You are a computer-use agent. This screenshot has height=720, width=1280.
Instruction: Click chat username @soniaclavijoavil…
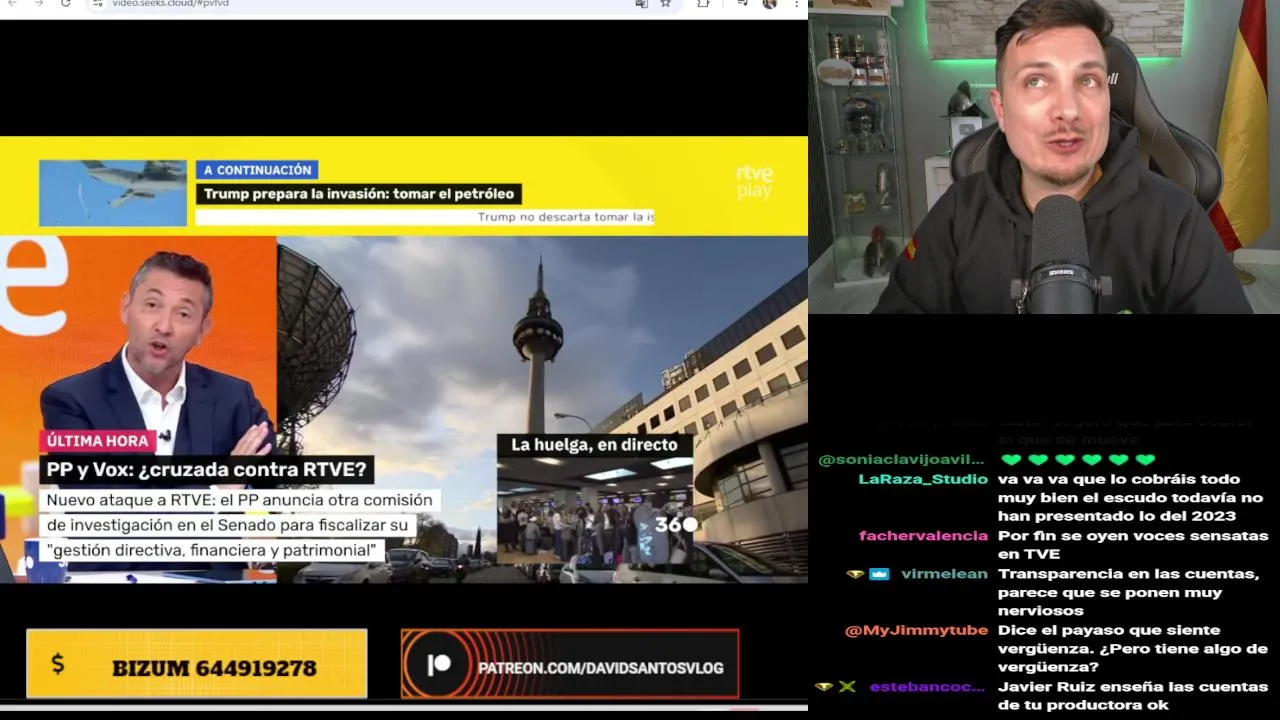[x=901, y=460]
